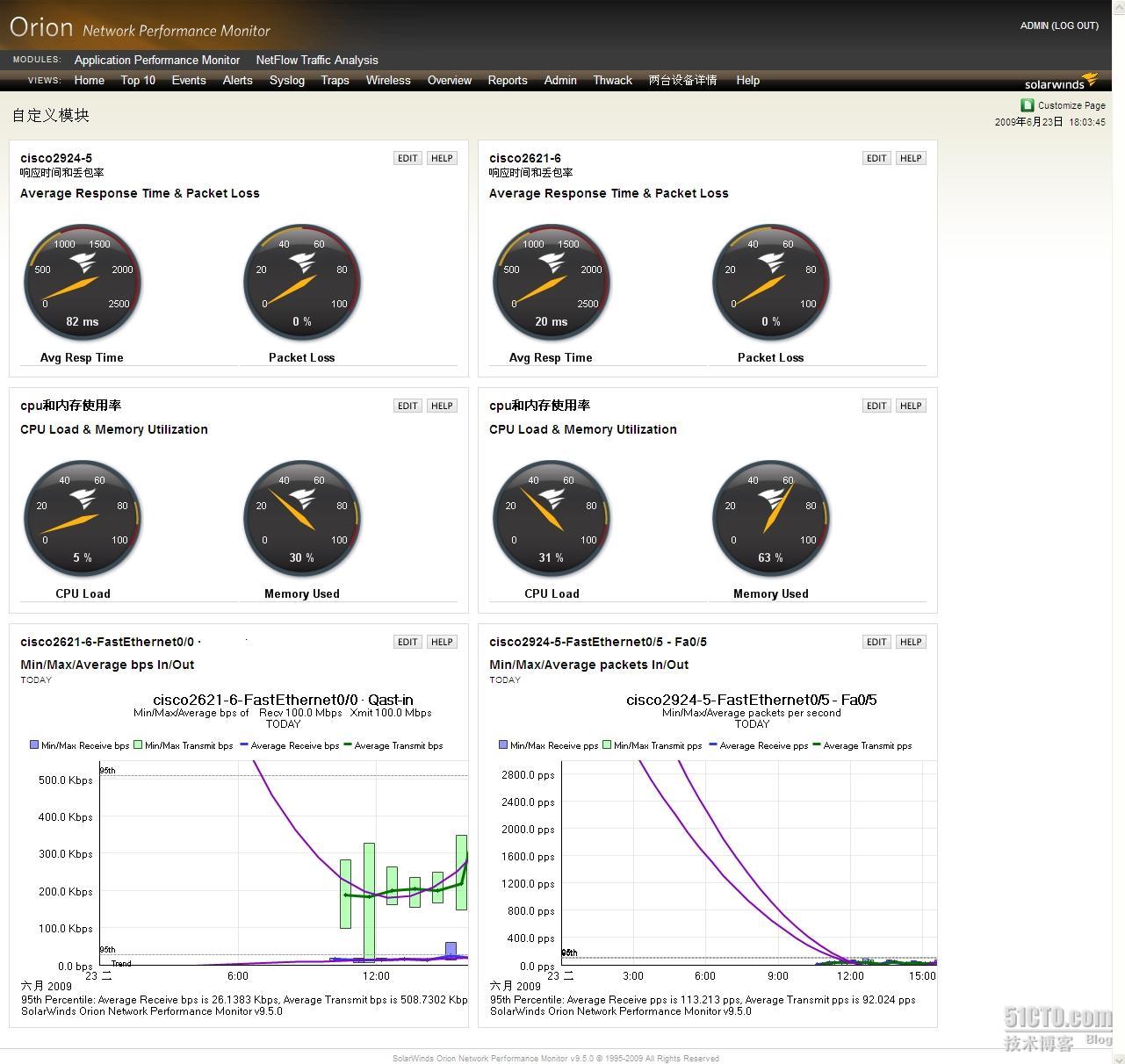
Task: Open the Thwack view
Action: (613, 80)
